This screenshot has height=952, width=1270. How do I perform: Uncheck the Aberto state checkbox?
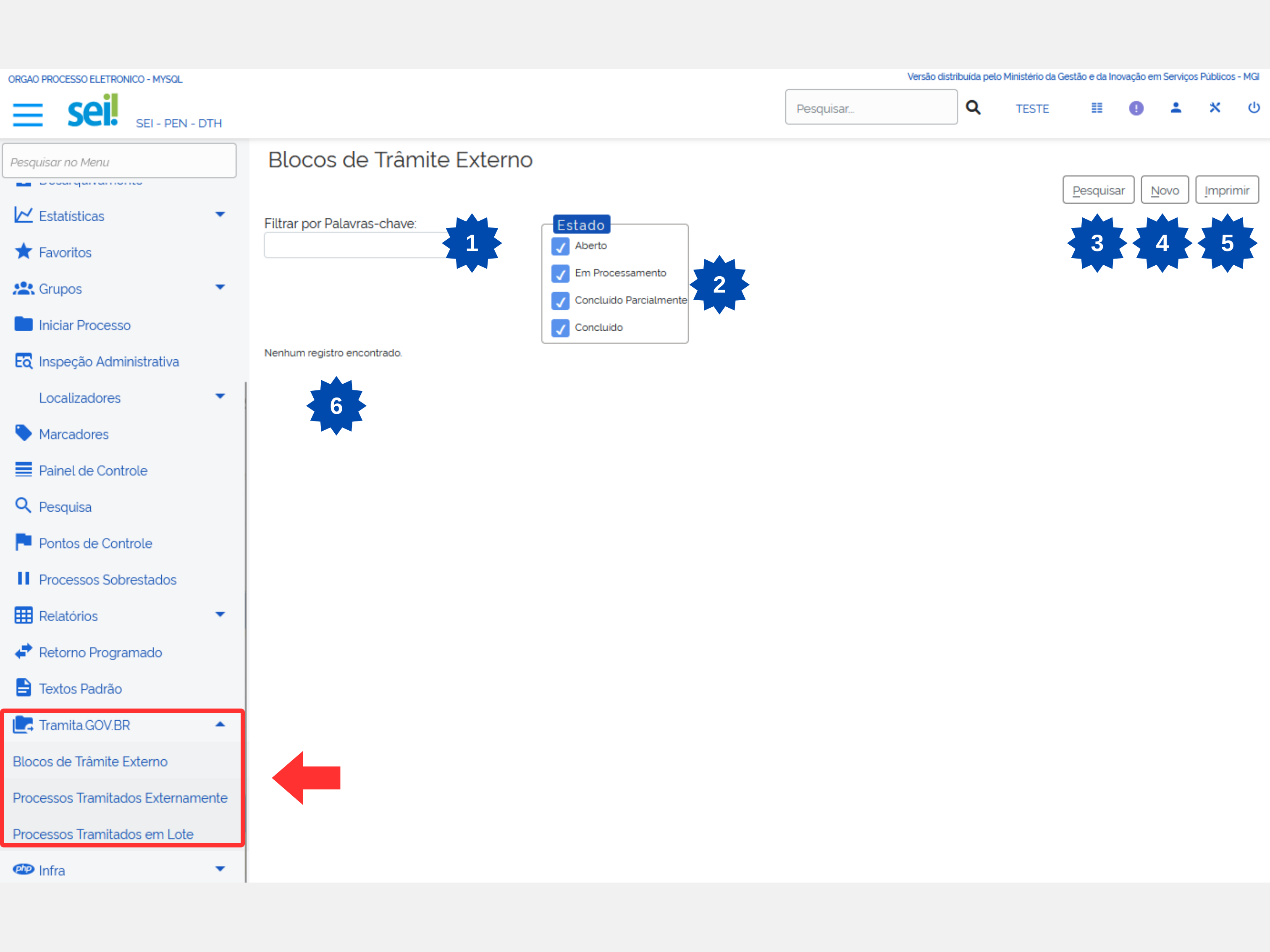pos(560,247)
